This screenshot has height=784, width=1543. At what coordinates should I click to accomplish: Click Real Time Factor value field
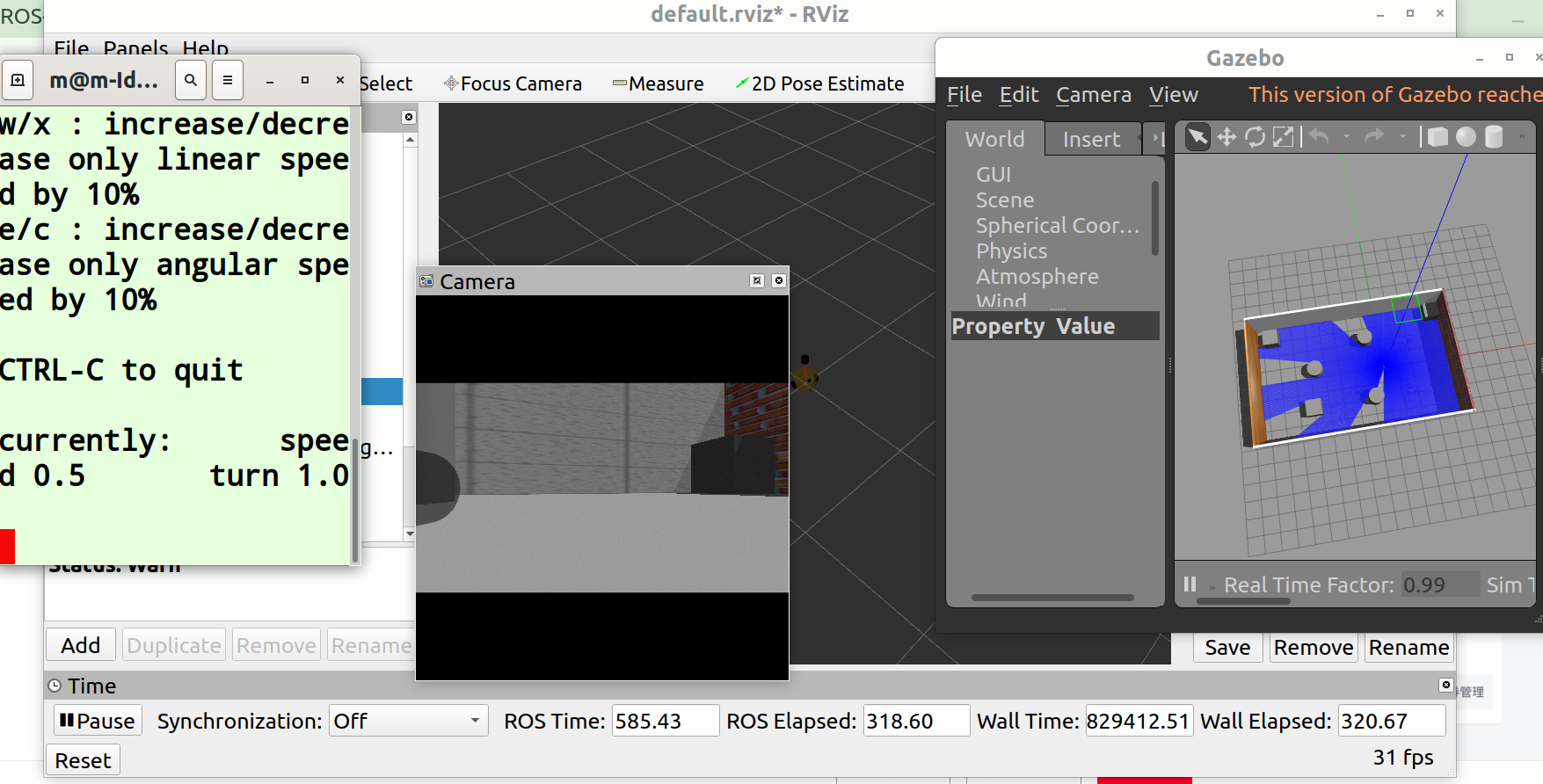click(x=1439, y=584)
